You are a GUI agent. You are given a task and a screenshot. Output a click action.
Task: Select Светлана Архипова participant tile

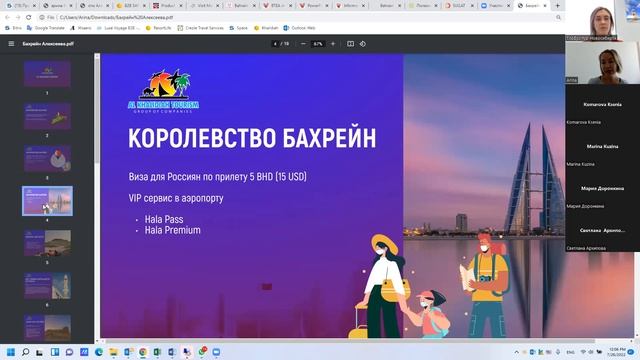pyautogui.click(x=602, y=231)
